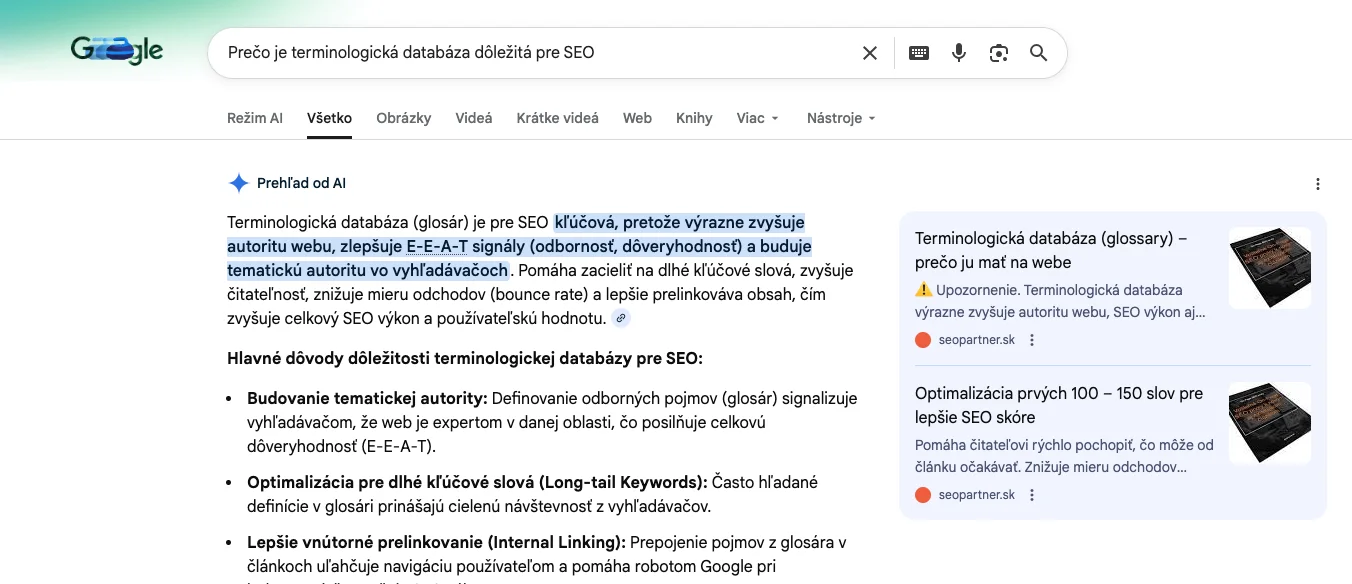Clear the search query with X icon
The image size is (1352, 584).
870,53
